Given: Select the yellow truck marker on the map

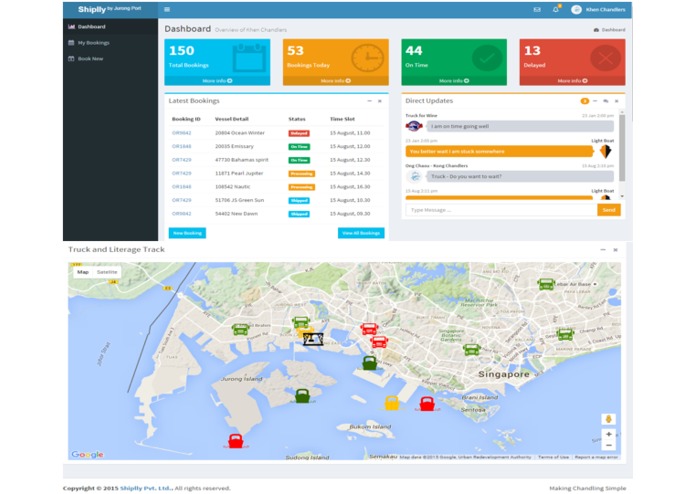Looking at the screenshot, I should point(304,332).
